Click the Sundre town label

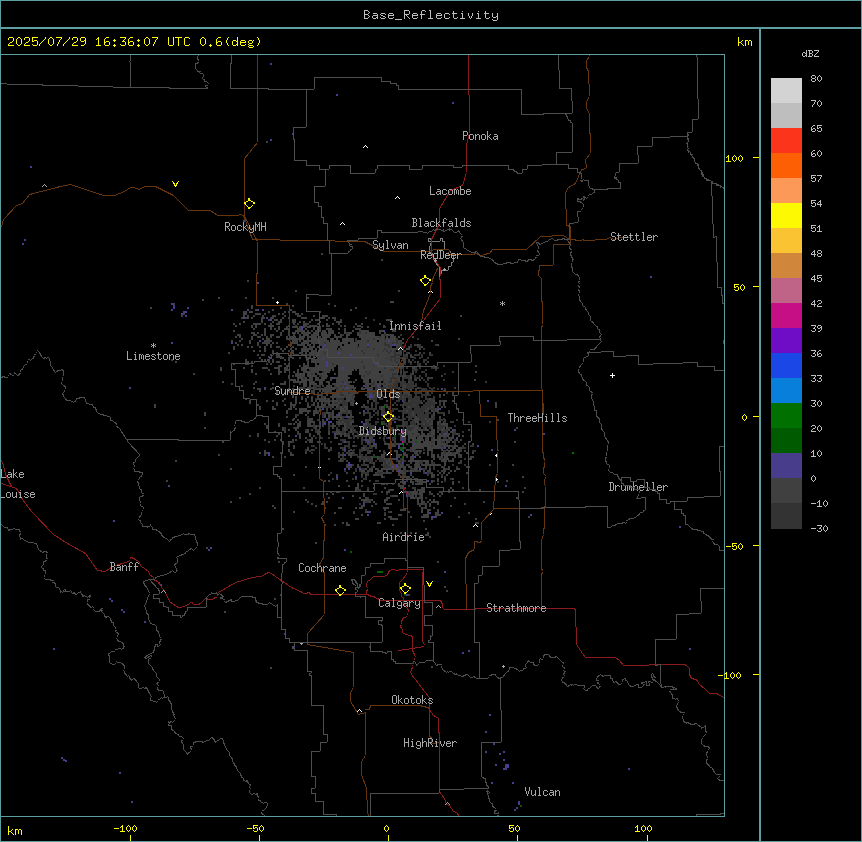[x=292, y=391]
